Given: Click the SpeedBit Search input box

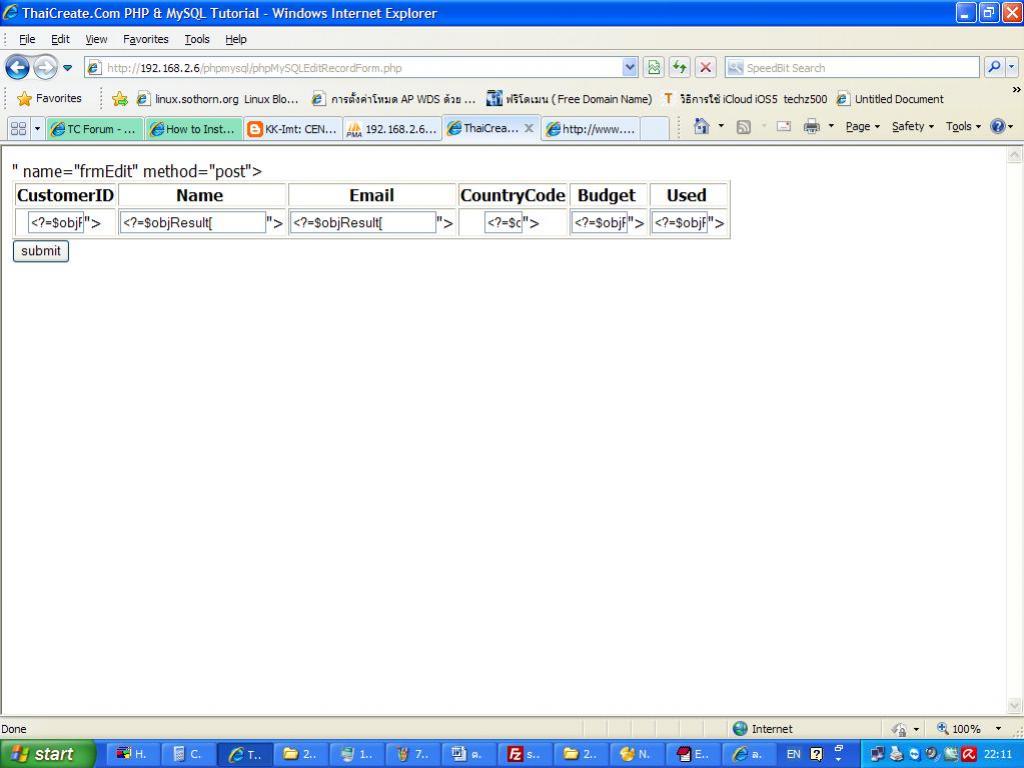Looking at the screenshot, I should pos(852,67).
